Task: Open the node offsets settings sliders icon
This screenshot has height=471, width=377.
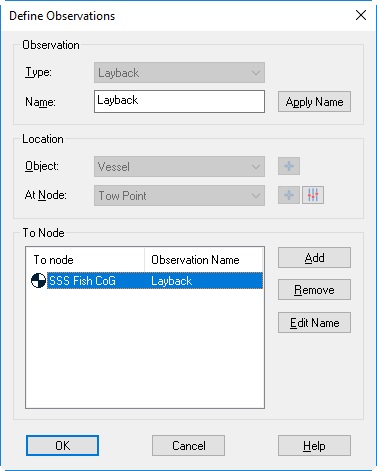Action: [313, 195]
